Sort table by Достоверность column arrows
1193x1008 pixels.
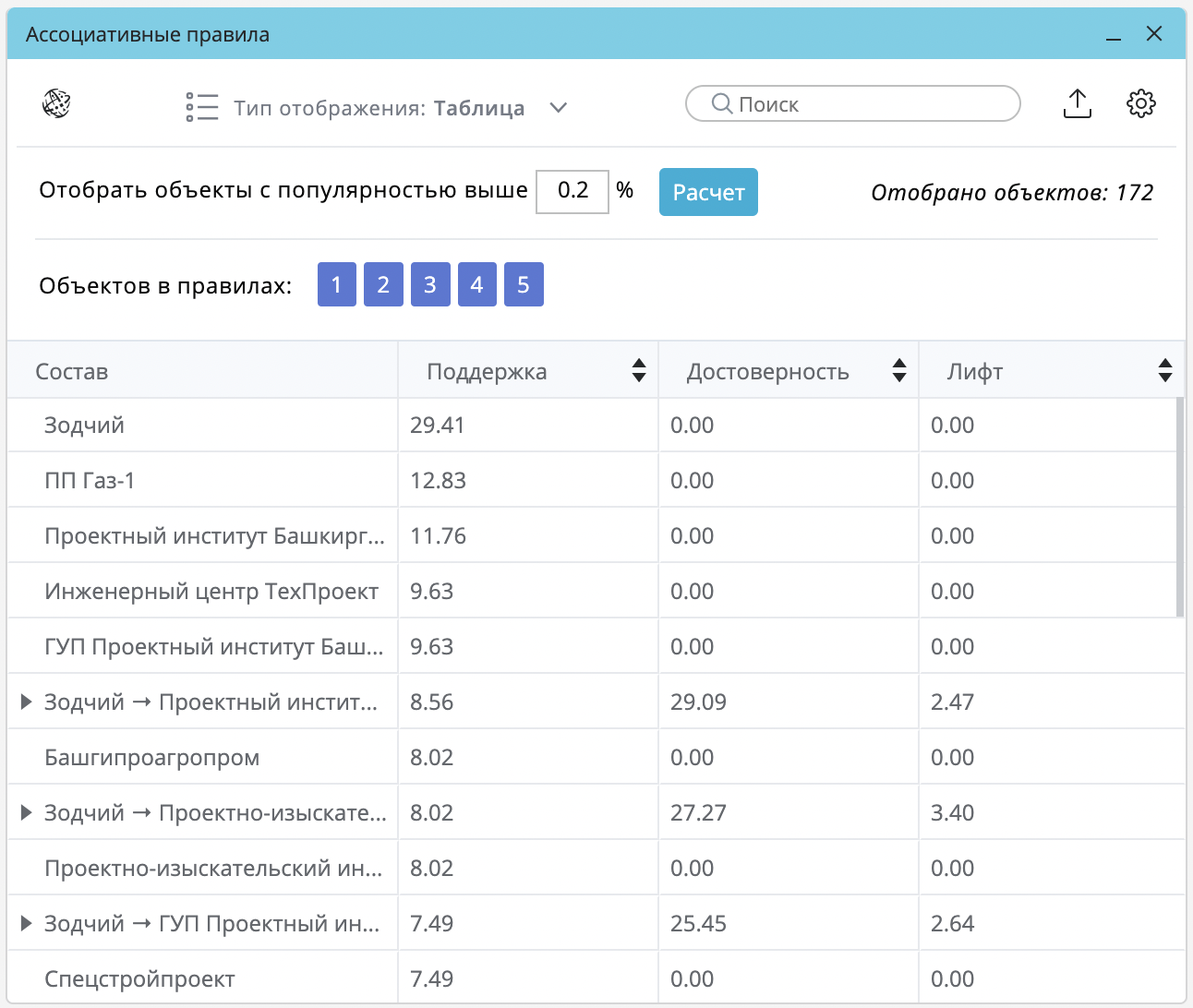pyautogui.click(x=899, y=371)
